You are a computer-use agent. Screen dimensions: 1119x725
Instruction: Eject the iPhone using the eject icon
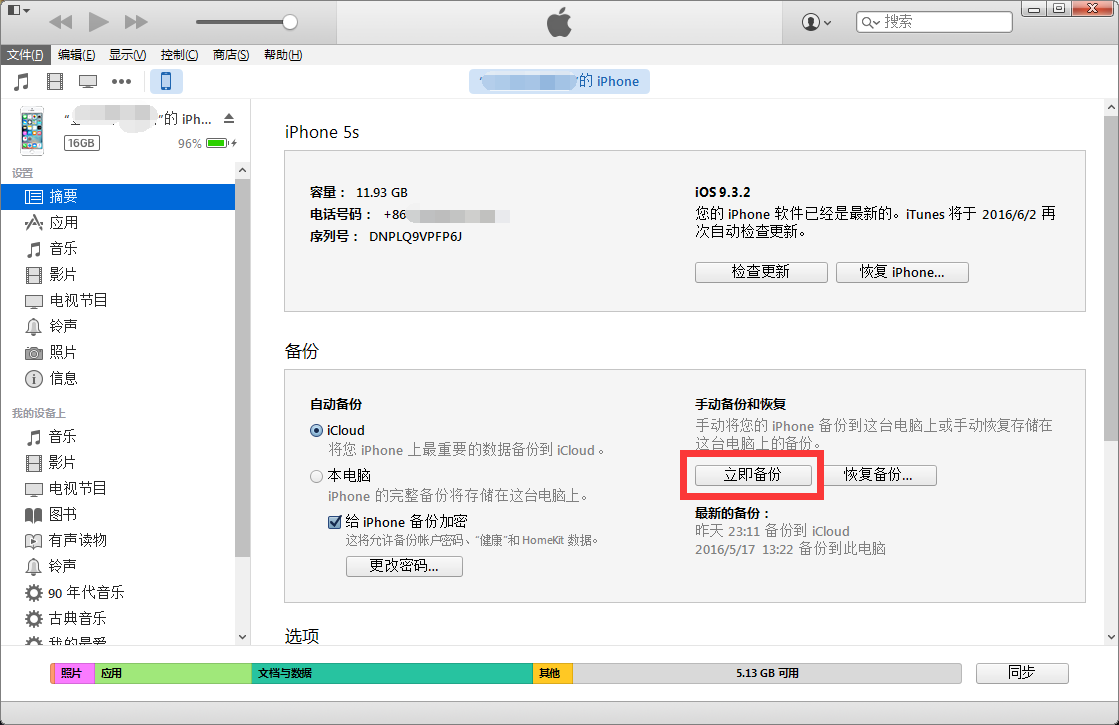point(228,118)
